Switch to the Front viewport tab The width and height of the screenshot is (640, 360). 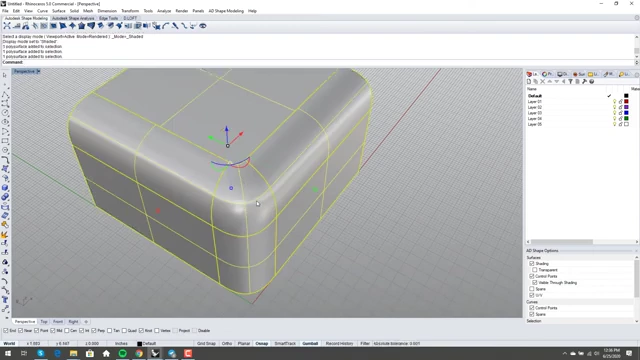(x=58, y=322)
